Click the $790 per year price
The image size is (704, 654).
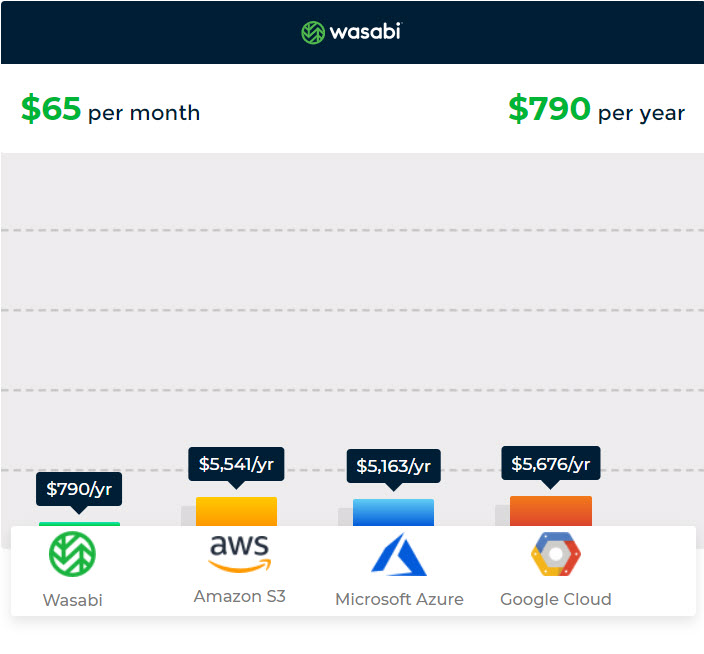(597, 109)
